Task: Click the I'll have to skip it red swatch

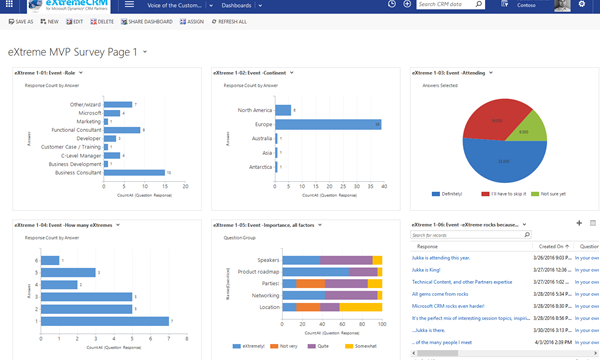Action: click(485, 194)
